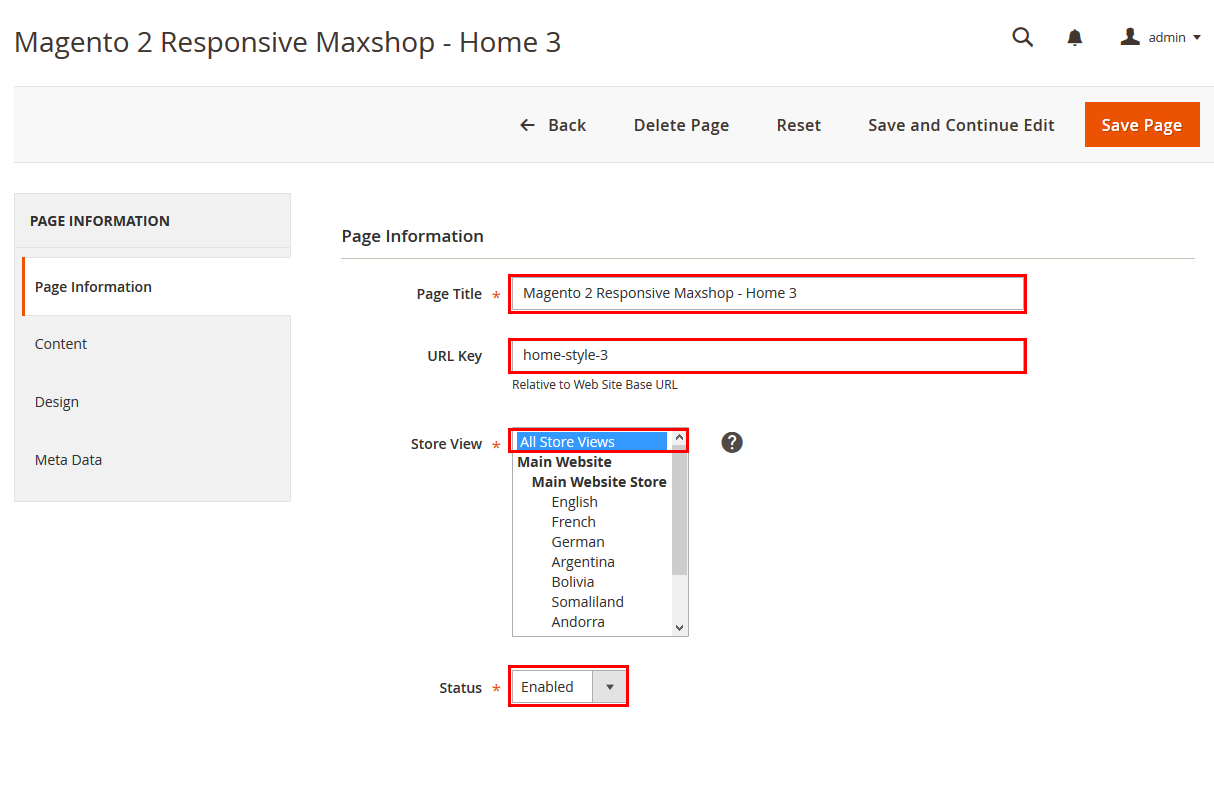
Task: Pick Argentina from the Store View list
Action: (583, 562)
